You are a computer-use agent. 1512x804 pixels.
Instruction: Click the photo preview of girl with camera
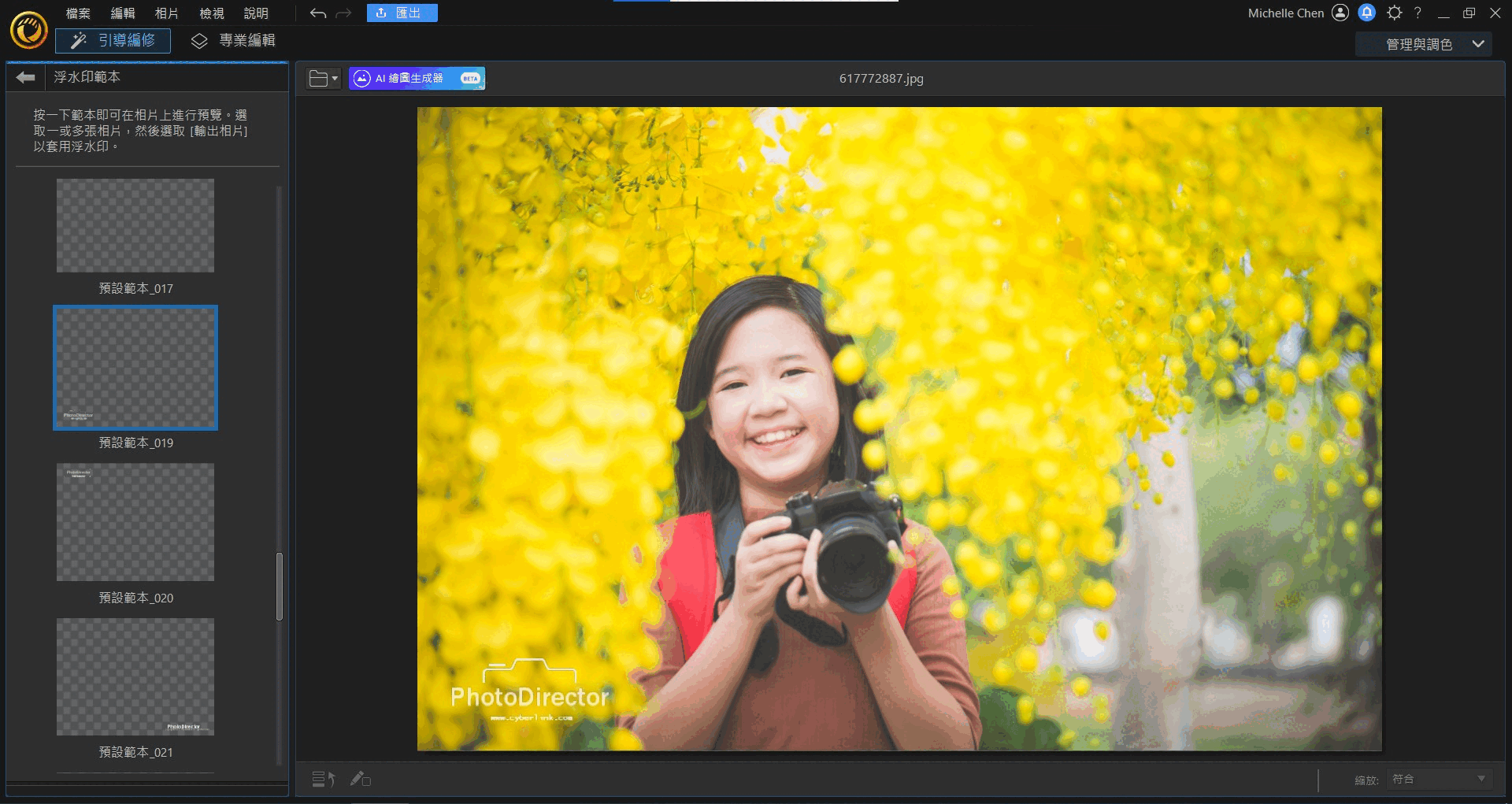point(899,429)
